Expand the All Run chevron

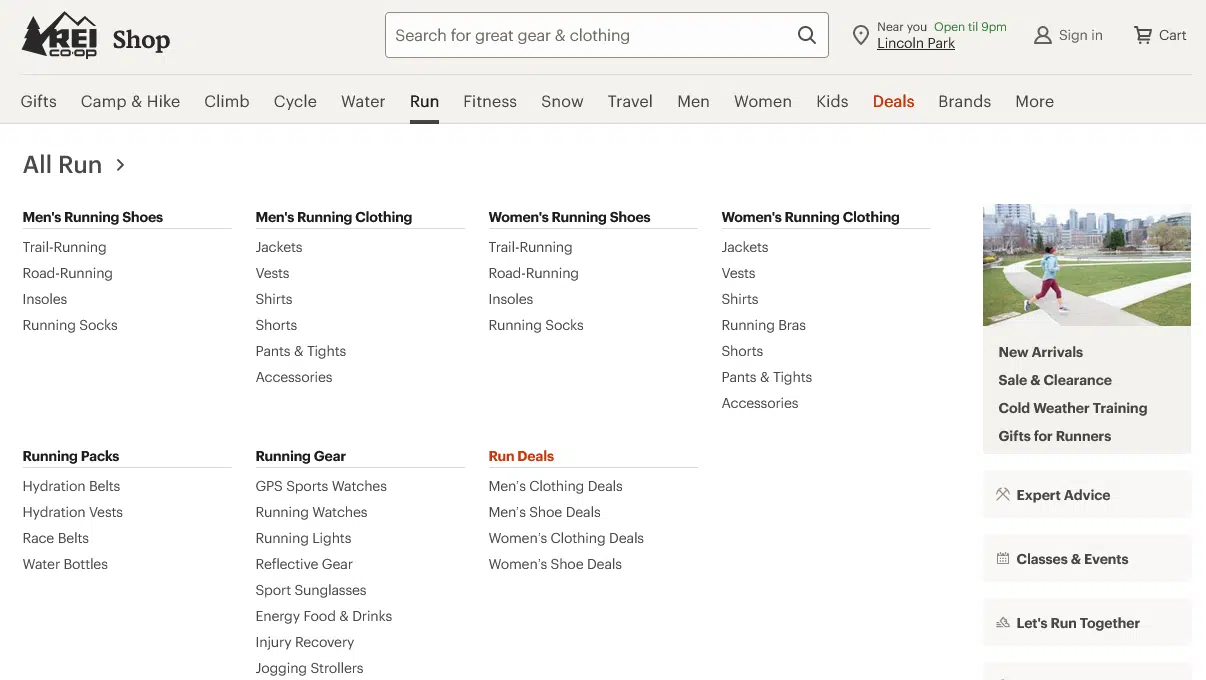[x=119, y=165]
